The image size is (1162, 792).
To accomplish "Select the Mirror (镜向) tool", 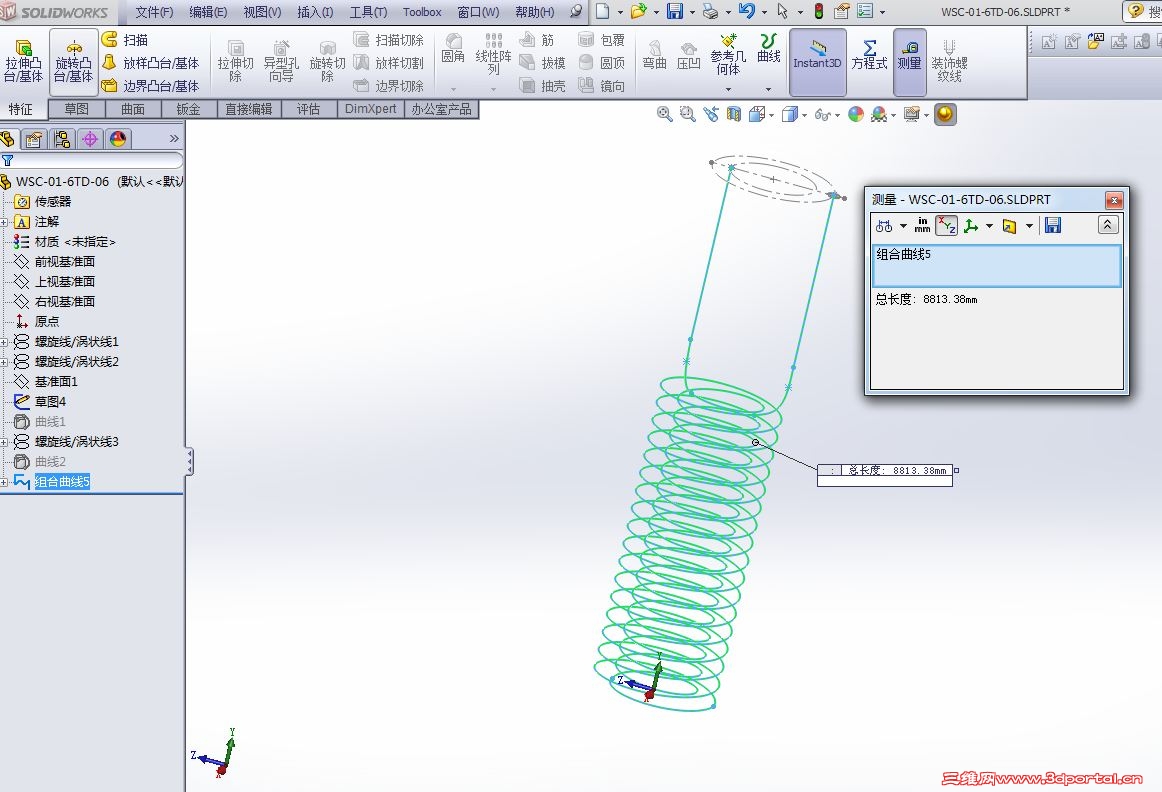I will (x=601, y=86).
